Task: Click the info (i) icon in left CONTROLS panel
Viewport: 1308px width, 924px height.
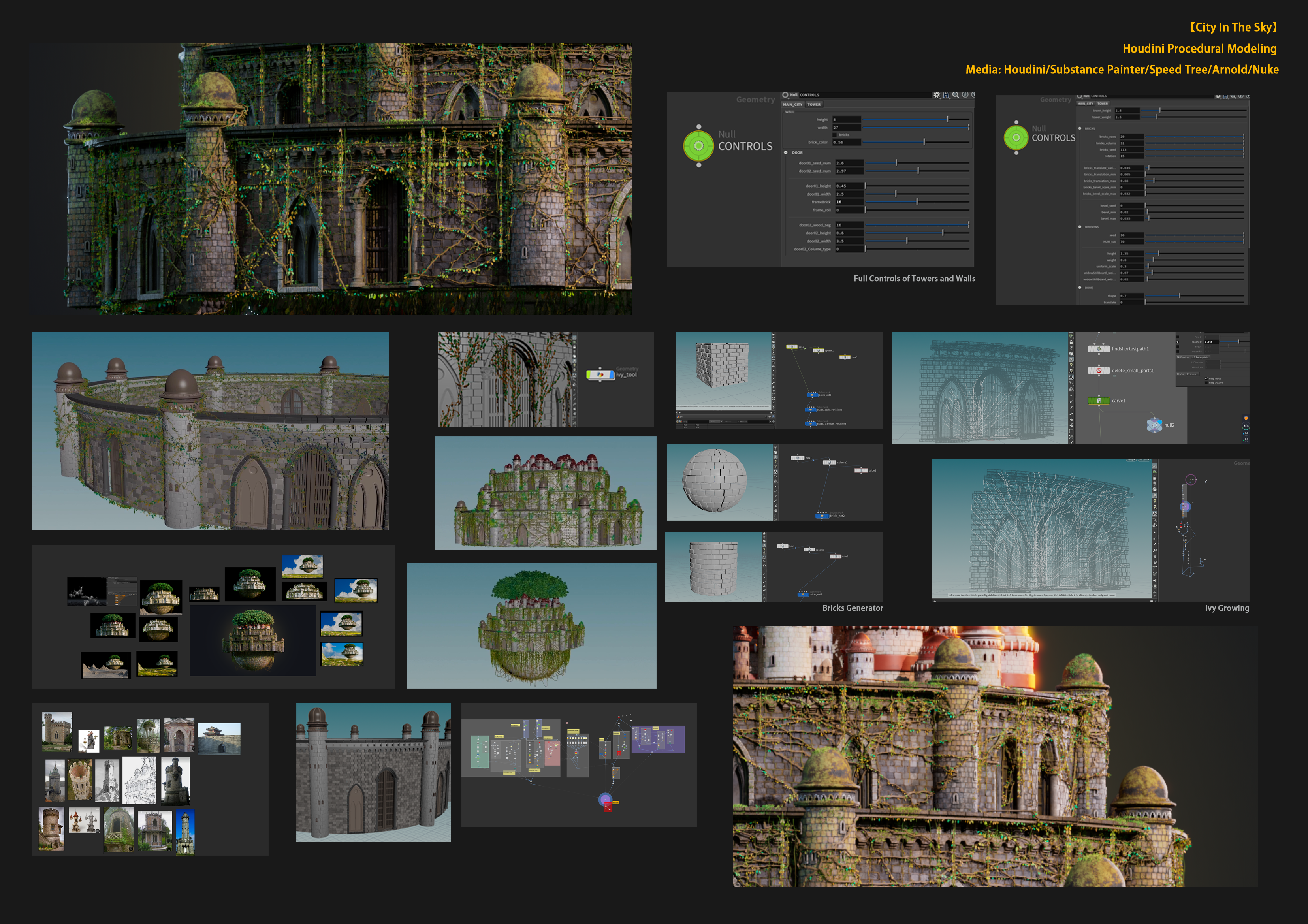Action: pyautogui.click(x=965, y=95)
